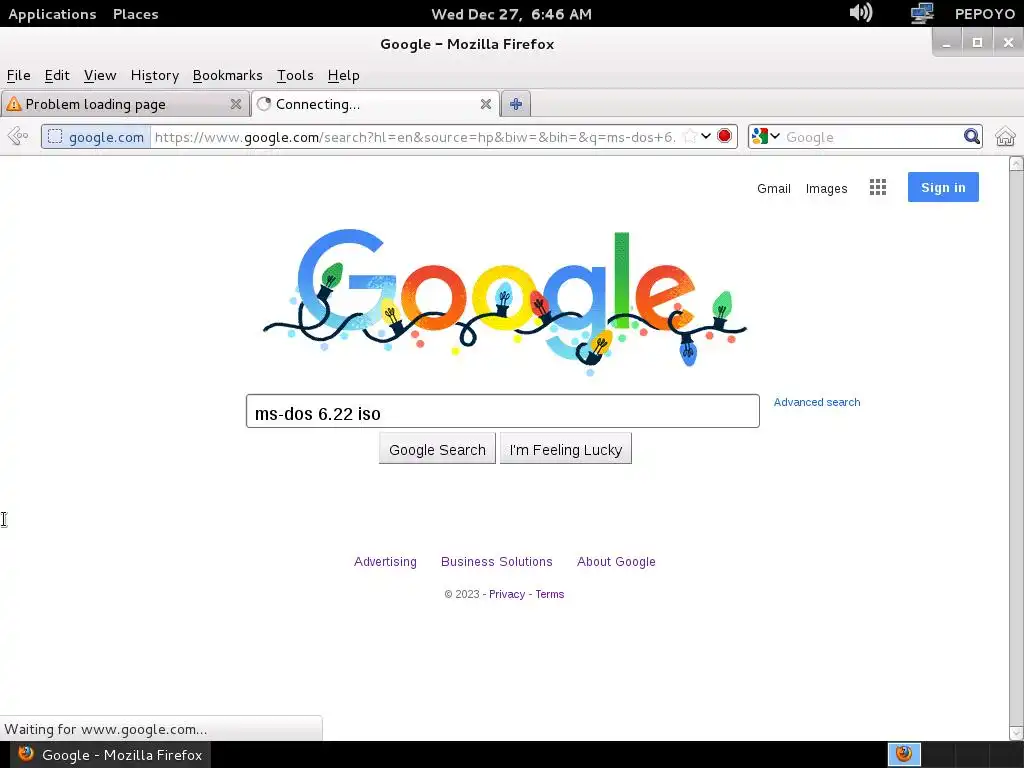The height and width of the screenshot is (768, 1024).
Task: Close the Problem loading page tab
Action: pos(236,104)
